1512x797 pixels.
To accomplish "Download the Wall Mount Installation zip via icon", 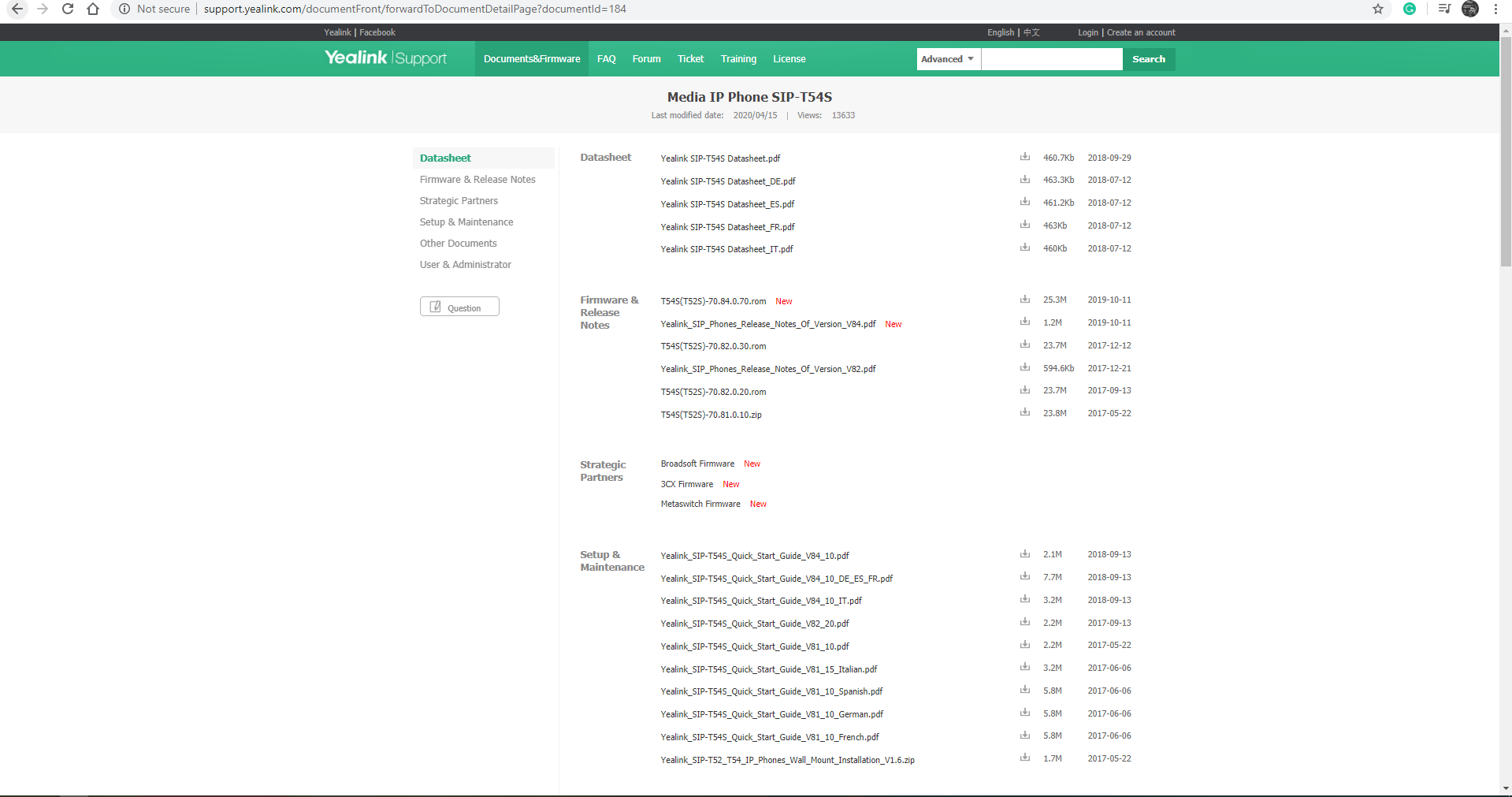I will (1024, 758).
